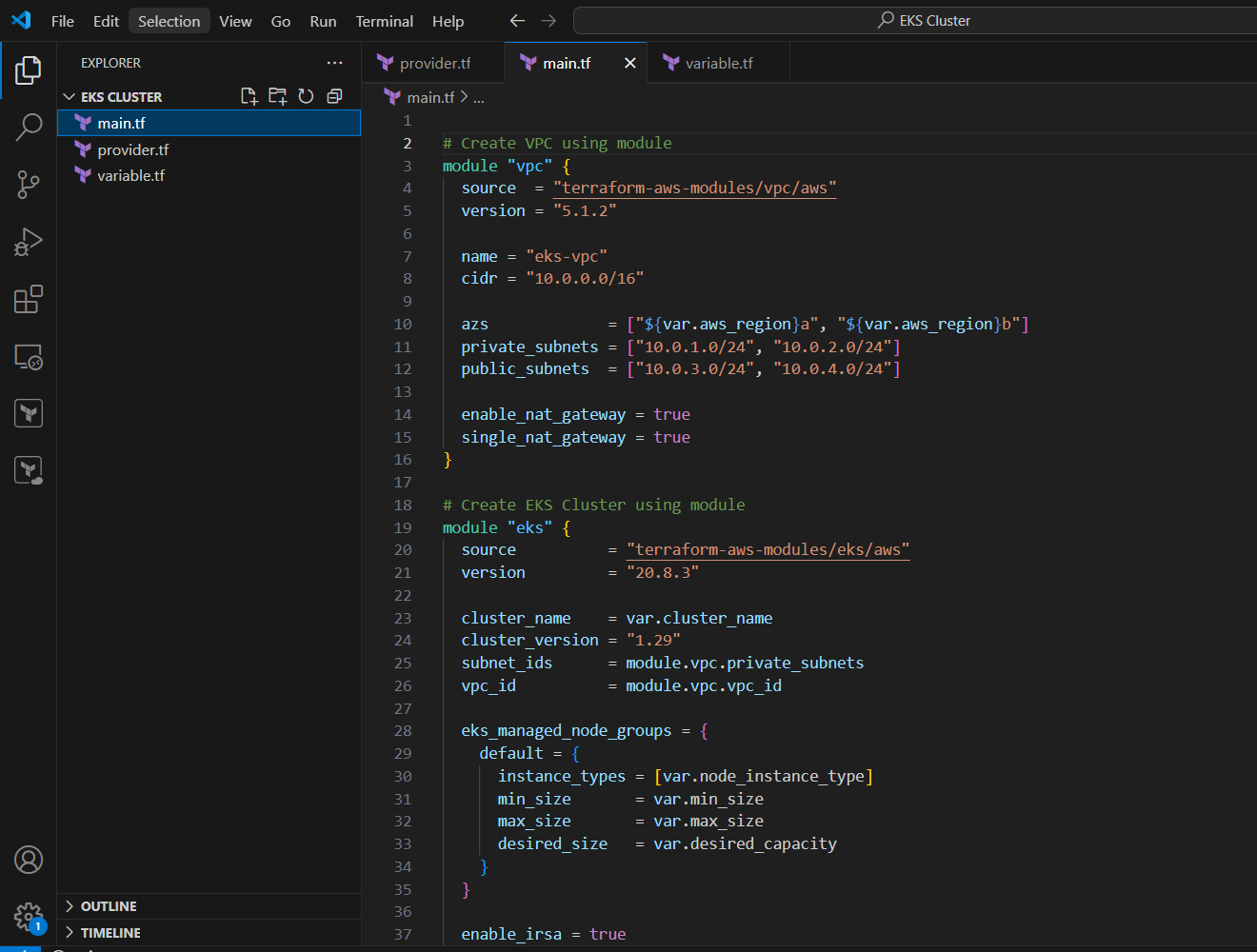This screenshot has height=952, width=1257.
Task: Click line number 3 in gutter
Action: pos(408,166)
